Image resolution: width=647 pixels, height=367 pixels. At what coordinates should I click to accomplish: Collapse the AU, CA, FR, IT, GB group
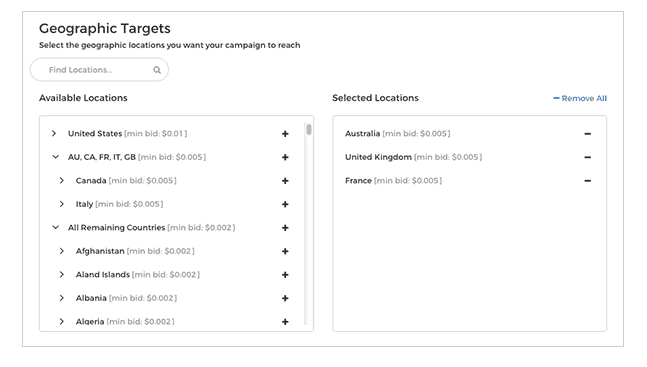55,157
